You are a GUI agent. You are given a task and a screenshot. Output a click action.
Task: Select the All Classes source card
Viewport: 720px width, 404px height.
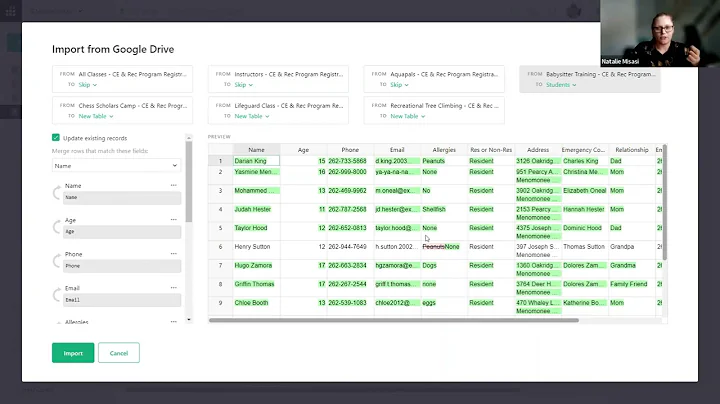(122, 79)
